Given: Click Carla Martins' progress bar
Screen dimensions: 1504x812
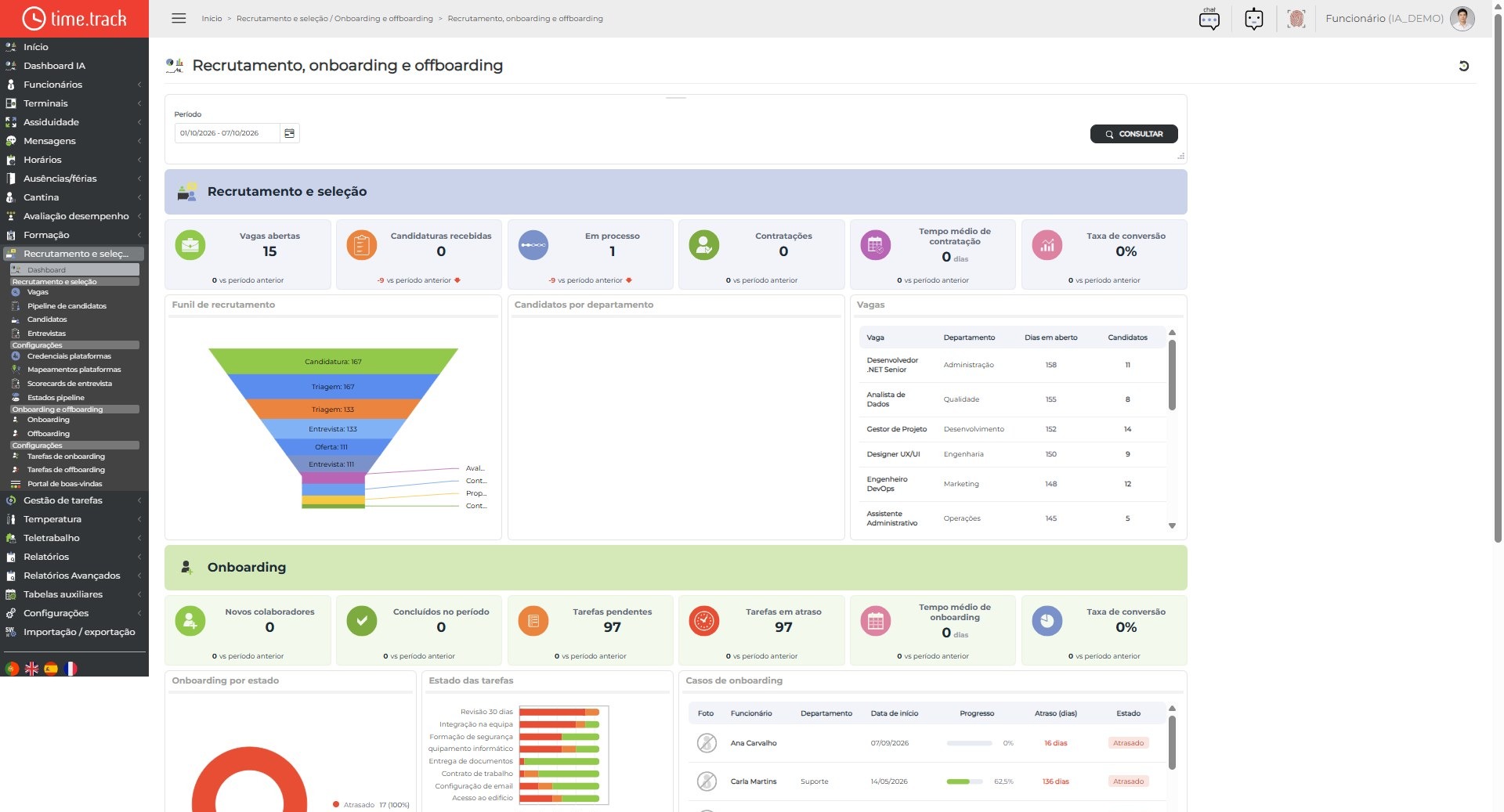Looking at the screenshot, I should pyautogui.click(x=964, y=781).
